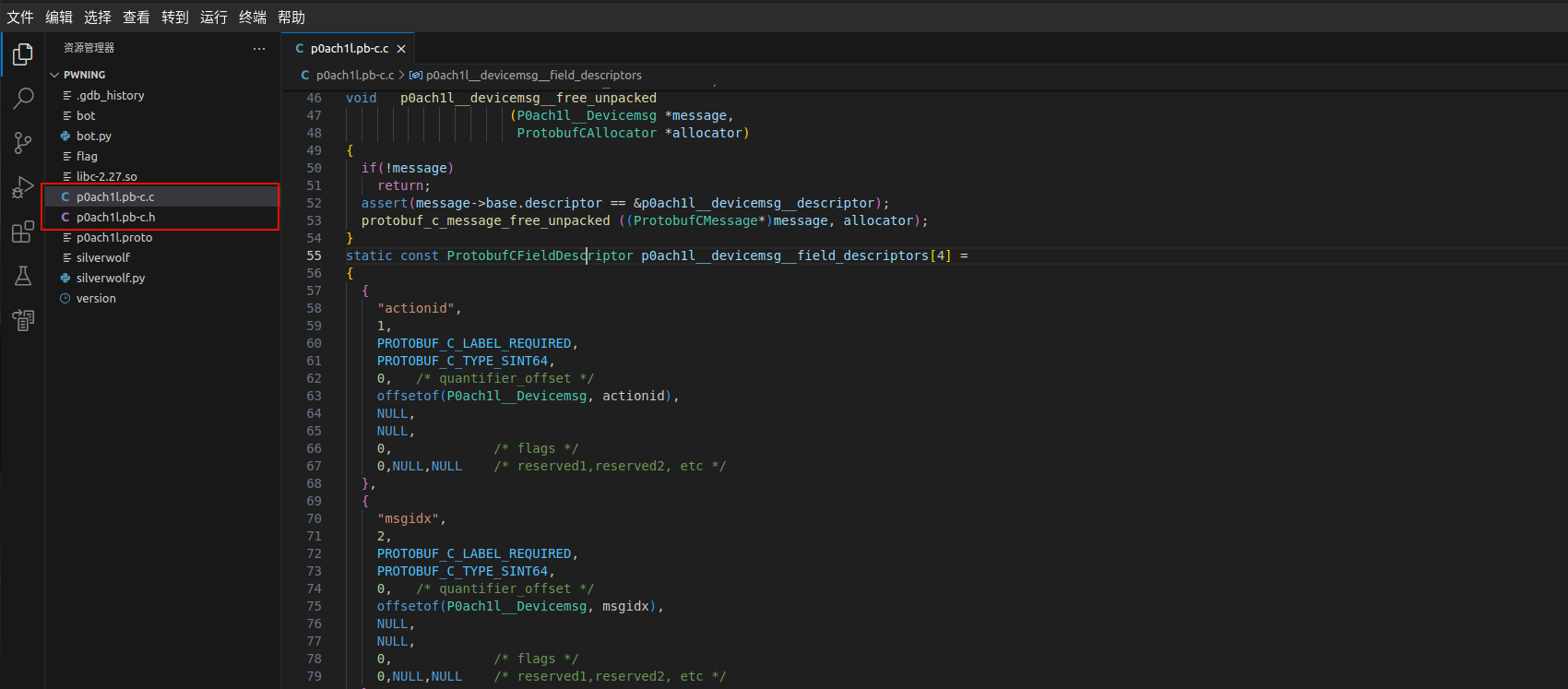Open silverwolf.py in explorer

[162, 278]
